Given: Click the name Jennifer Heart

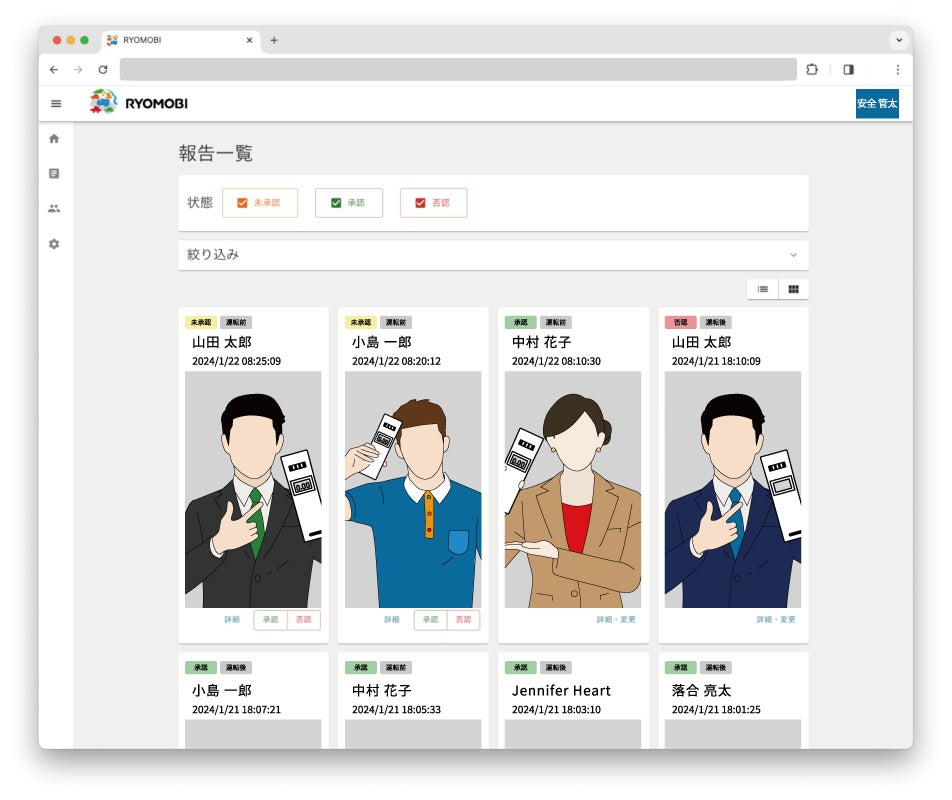Looking at the screenshot, I should click(561, 691).
